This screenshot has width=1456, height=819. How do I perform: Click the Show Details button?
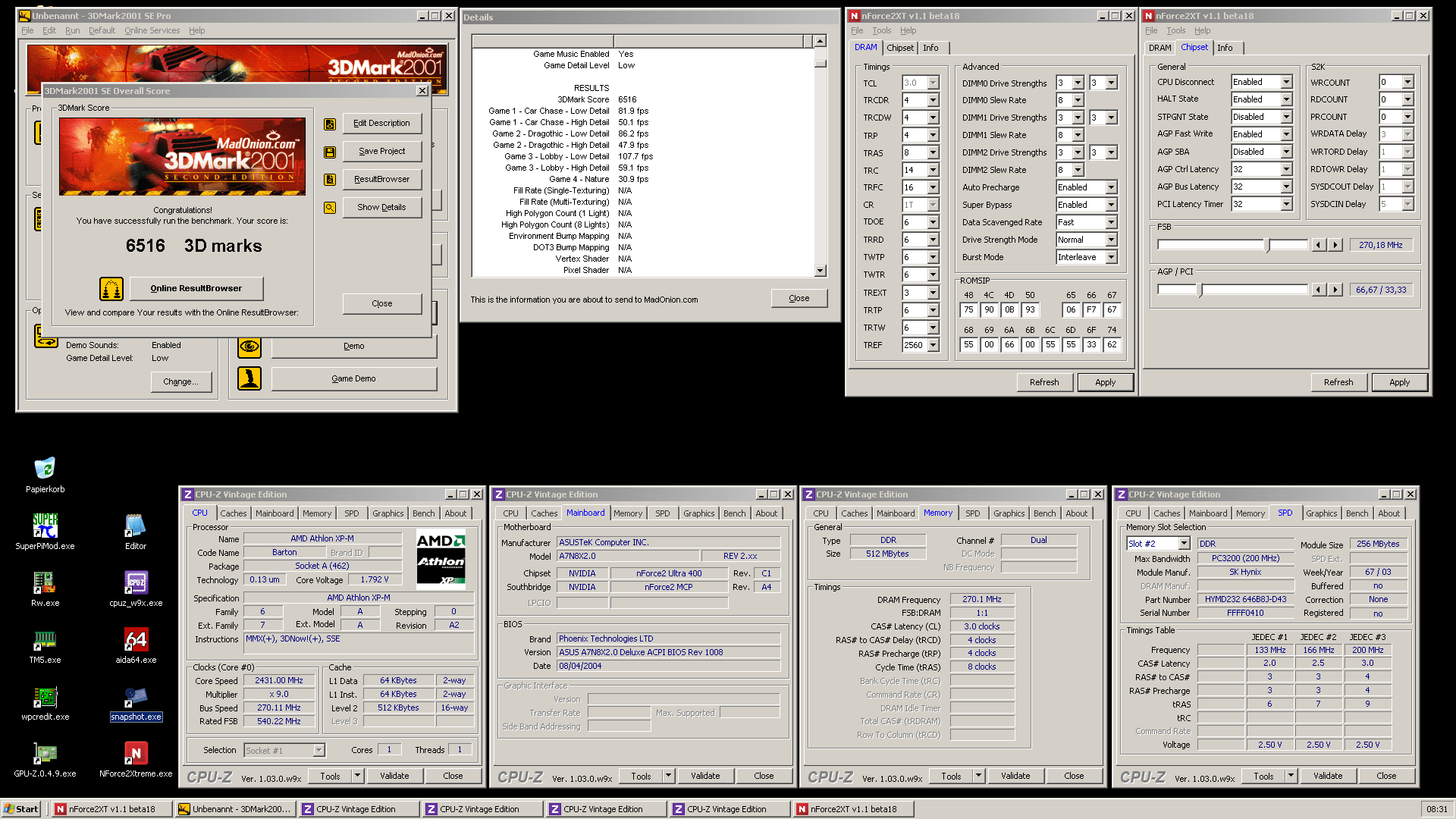pyautogui.click(x=381, y=207)
